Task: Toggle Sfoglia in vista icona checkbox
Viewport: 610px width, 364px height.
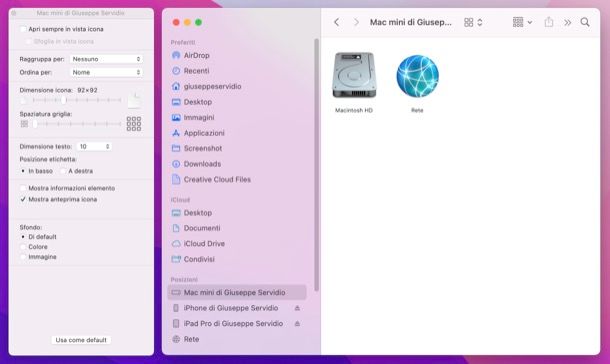Action: coord(28,41)
